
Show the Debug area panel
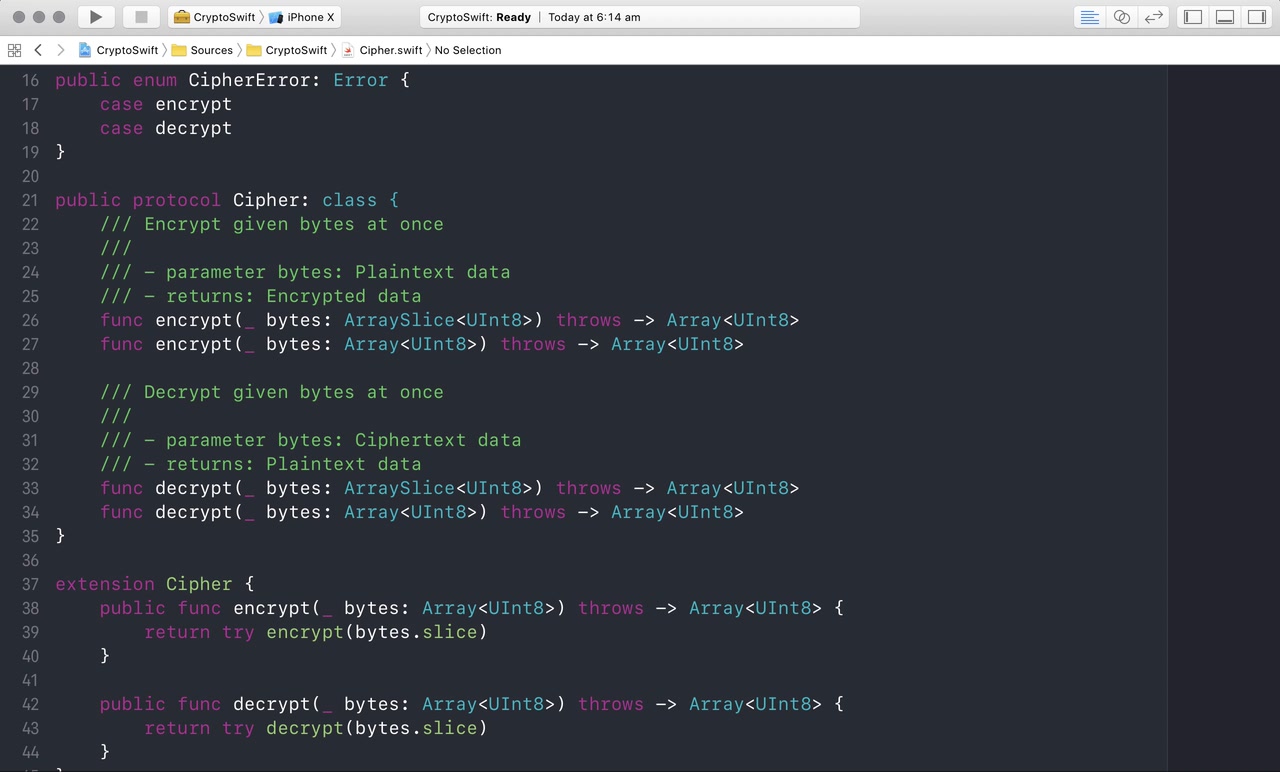[x=1225, y=17]
